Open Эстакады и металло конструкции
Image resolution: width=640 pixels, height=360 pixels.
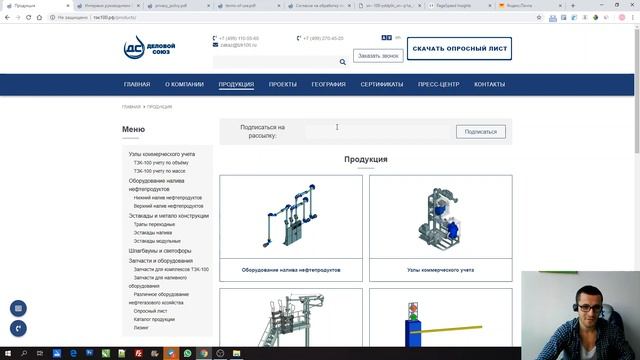click(169, 216)
